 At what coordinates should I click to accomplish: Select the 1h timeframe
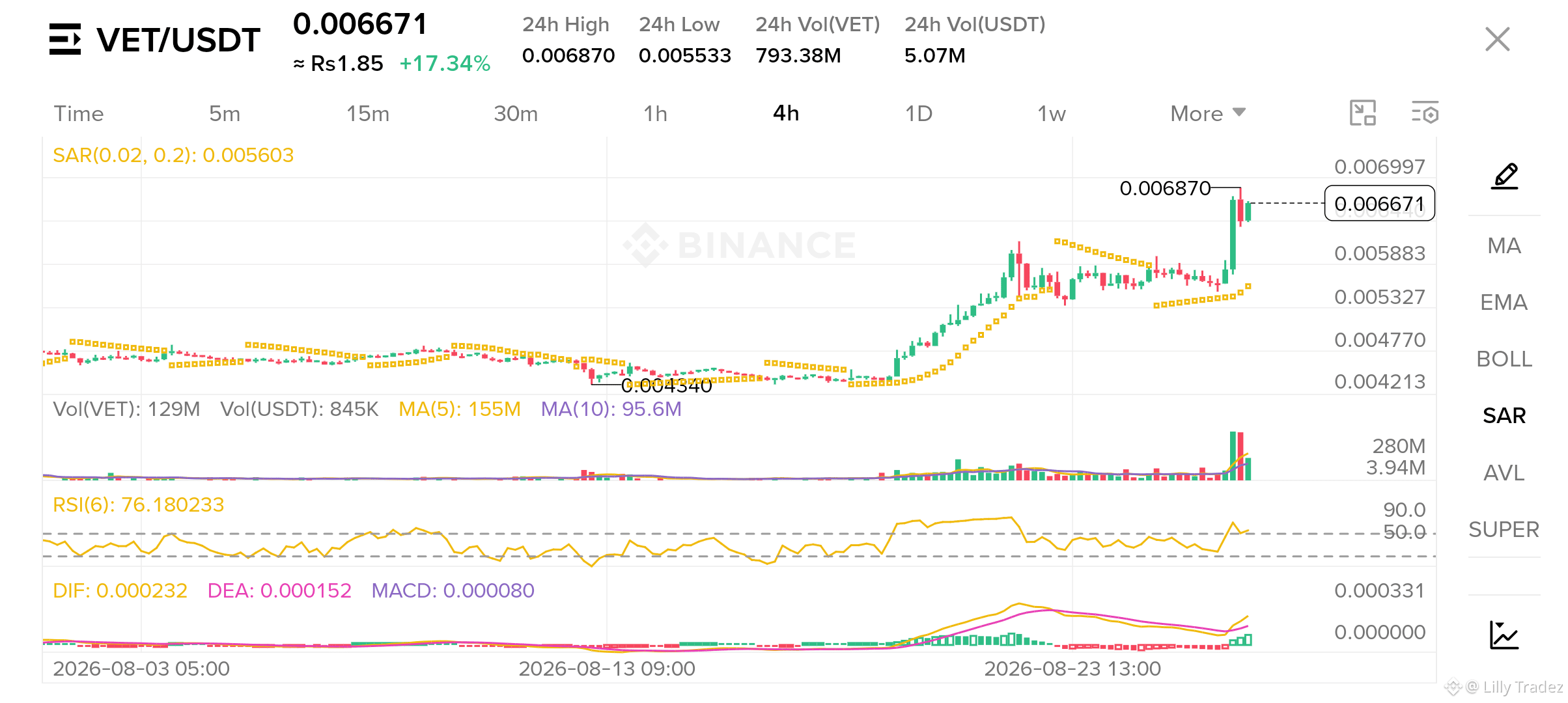point(656,113)
